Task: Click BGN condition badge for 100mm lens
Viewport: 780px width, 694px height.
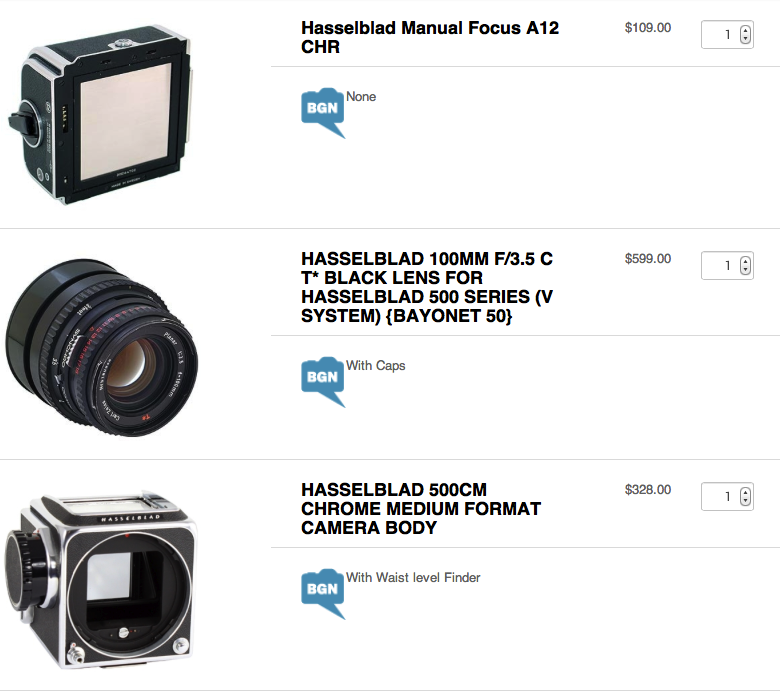Action: tap(323, 381)
